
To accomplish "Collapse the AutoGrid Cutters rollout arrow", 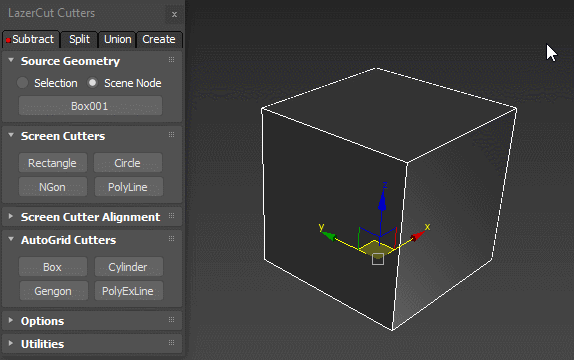I will [x=11, y=239].
